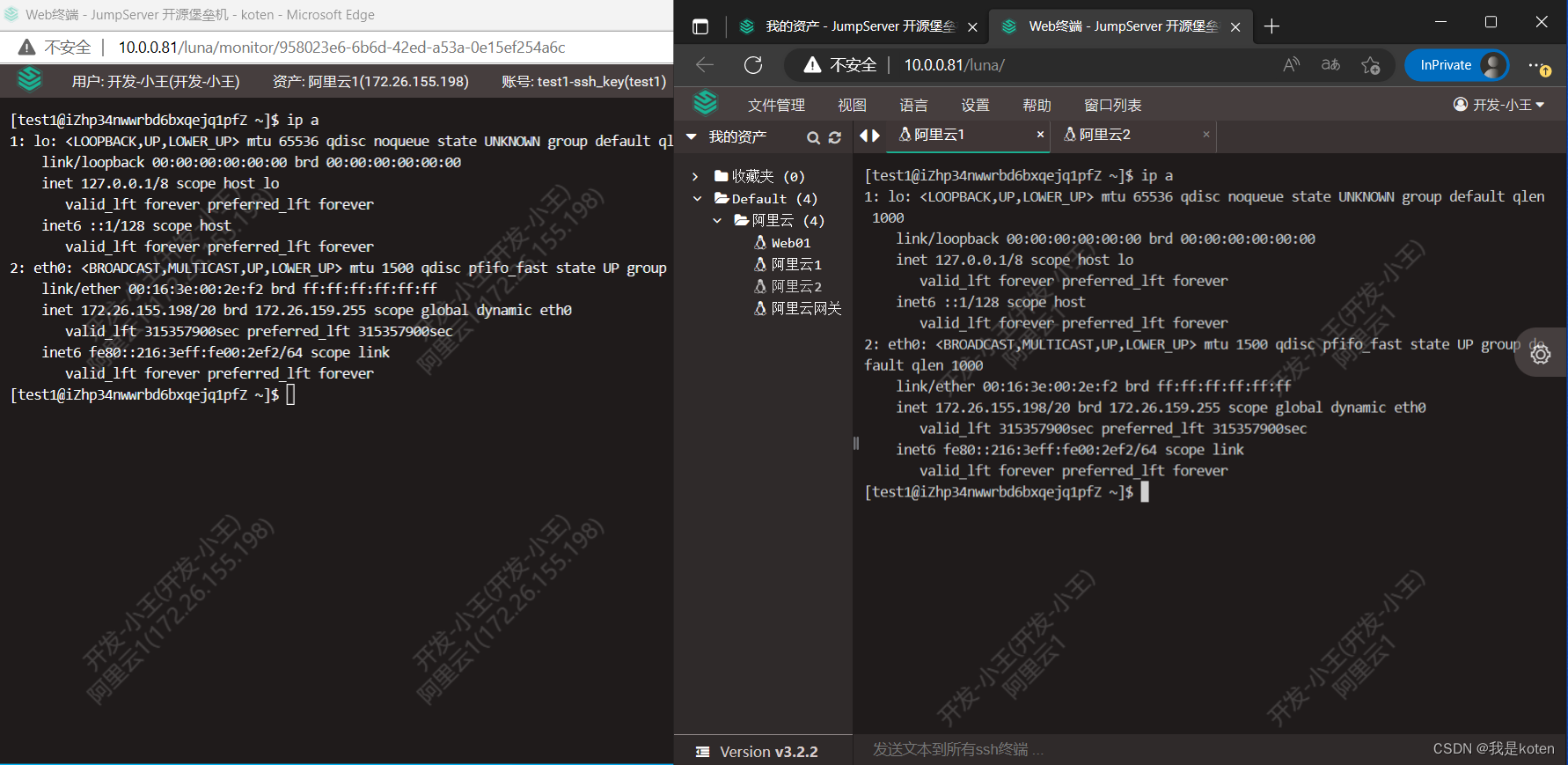
Task: Select the 阿里云 (4) folder
Action: (x=780, y=221)
